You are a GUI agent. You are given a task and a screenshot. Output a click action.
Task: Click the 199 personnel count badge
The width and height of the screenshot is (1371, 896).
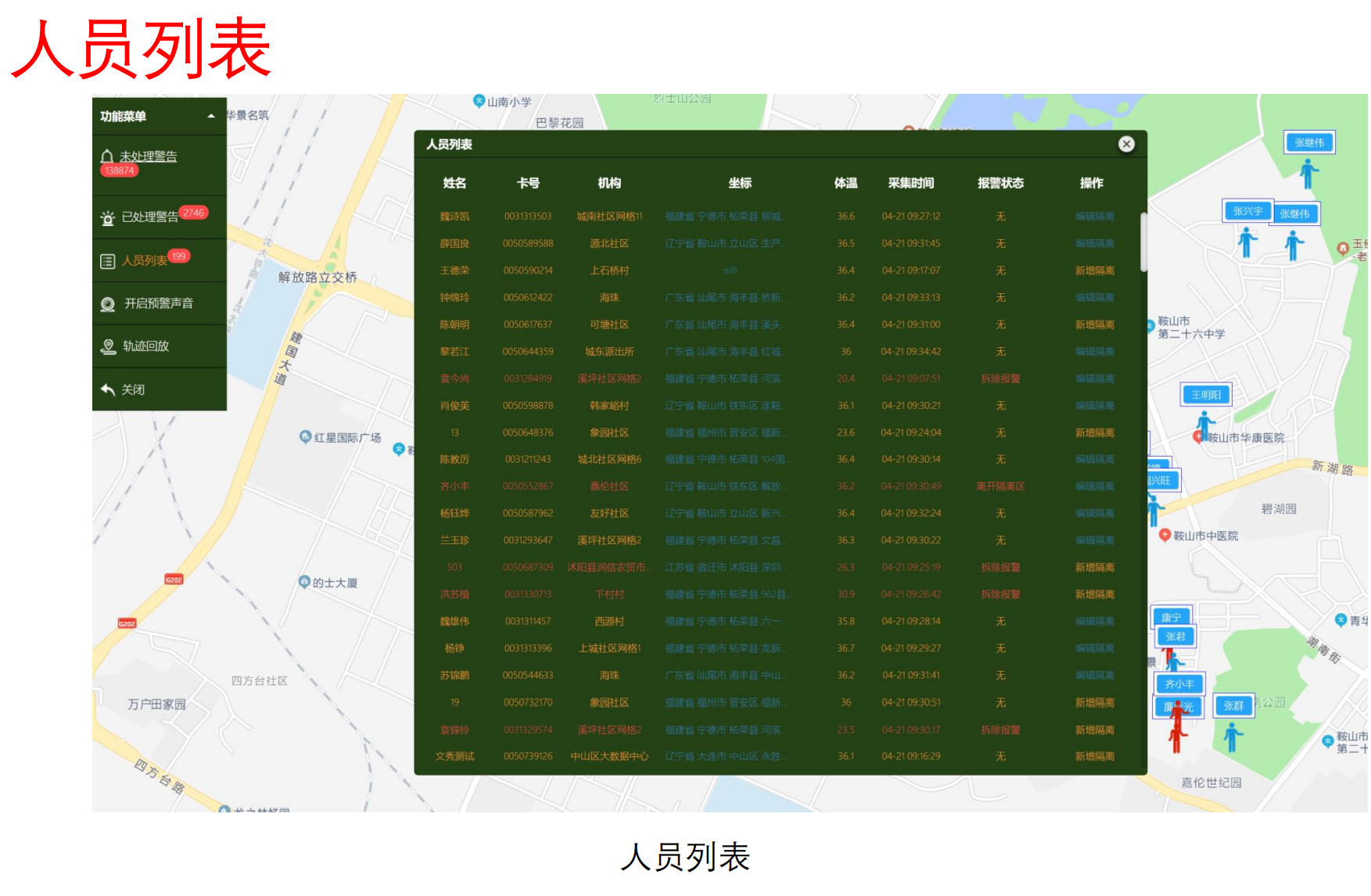click(179, 256)
